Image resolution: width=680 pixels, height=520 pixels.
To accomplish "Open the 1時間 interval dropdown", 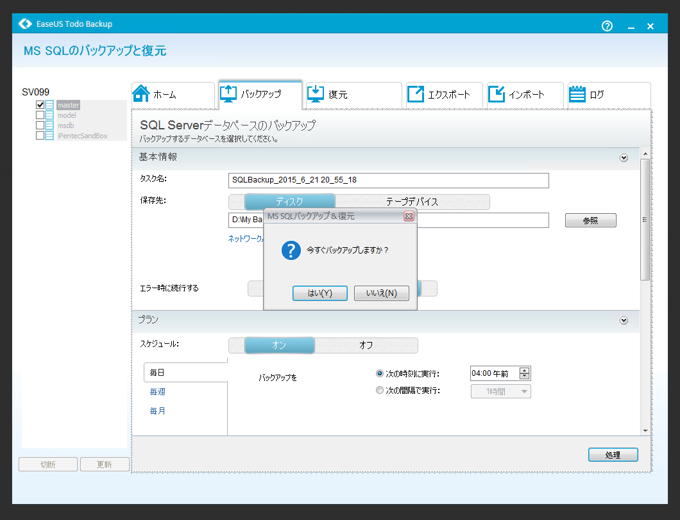I will 501,392.
